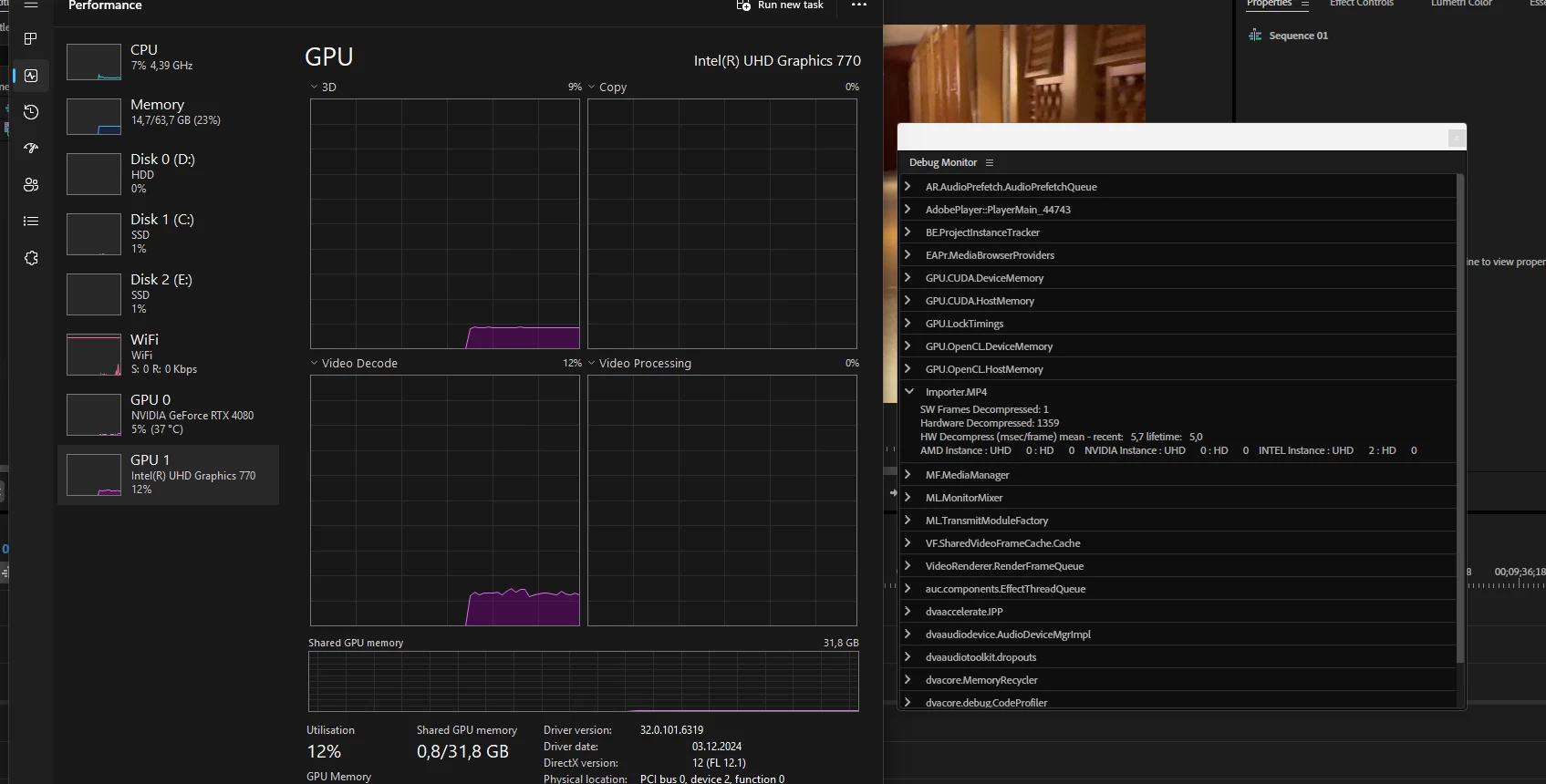Click ML.TransmitModuleFactory entry text
Viewport: 1546px width, 784px height.
coord(987,521)
